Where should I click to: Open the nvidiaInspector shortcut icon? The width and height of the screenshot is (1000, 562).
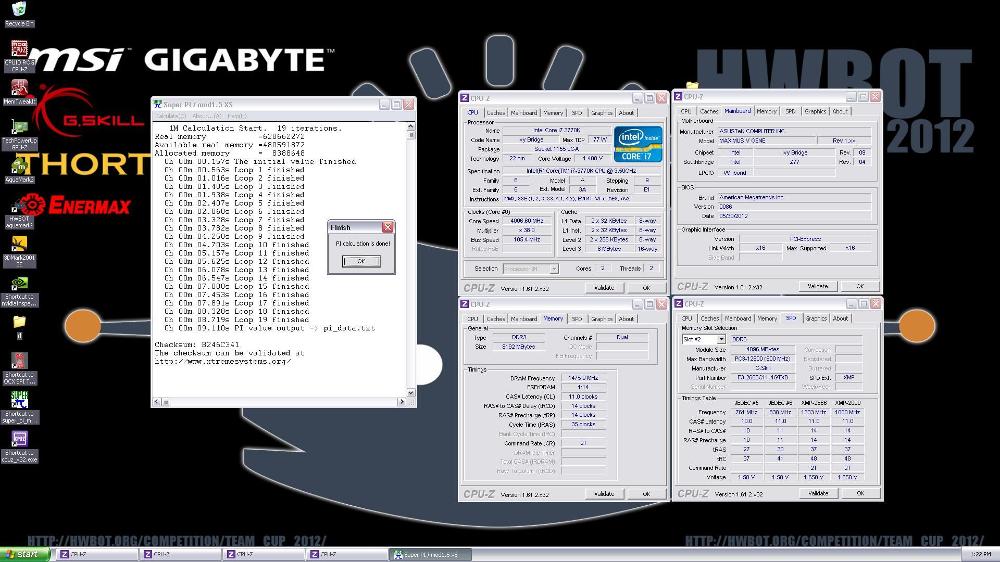[19, 284]
